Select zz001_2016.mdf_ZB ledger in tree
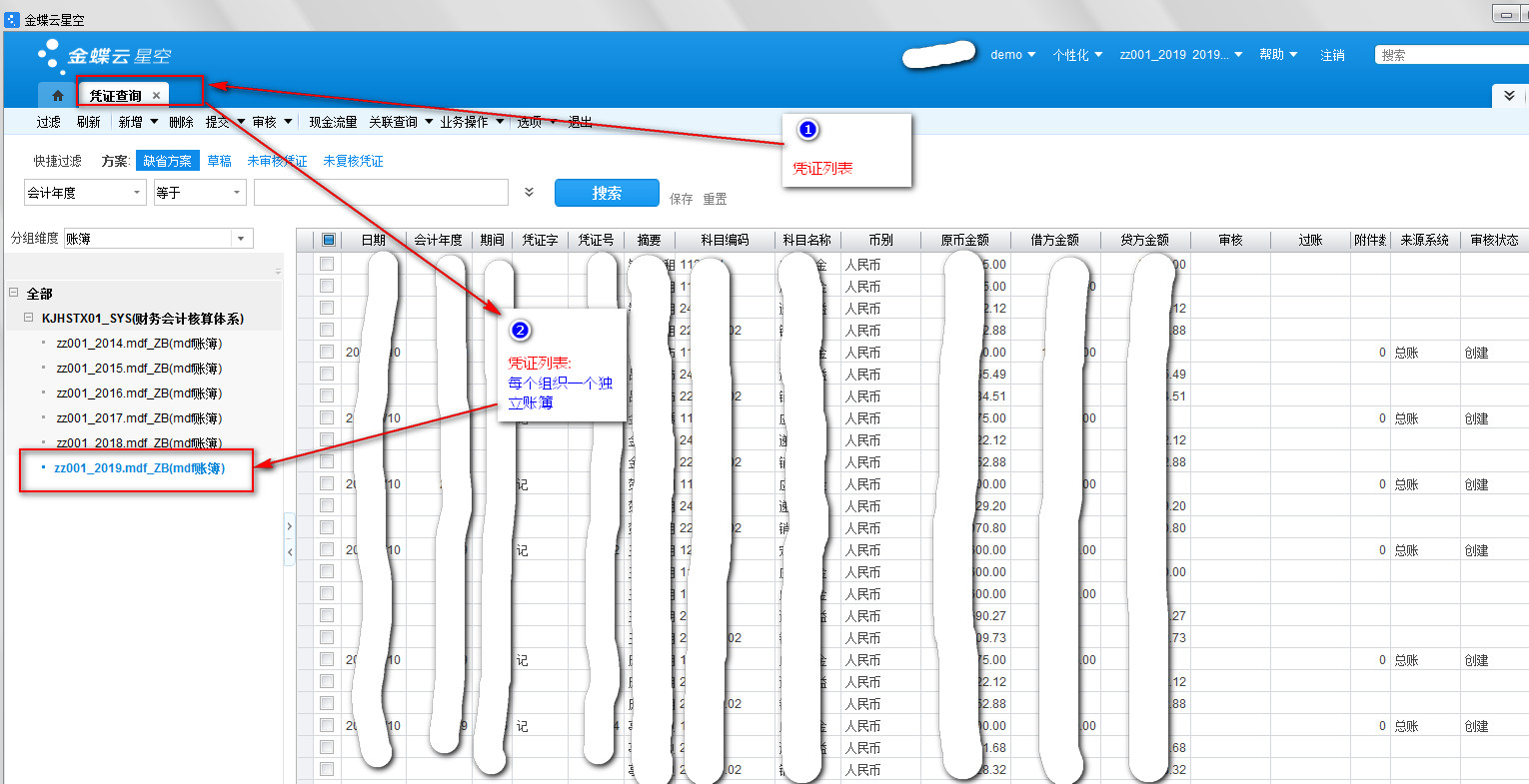Viewport: 1529px width, 784px height. (139, 393)
